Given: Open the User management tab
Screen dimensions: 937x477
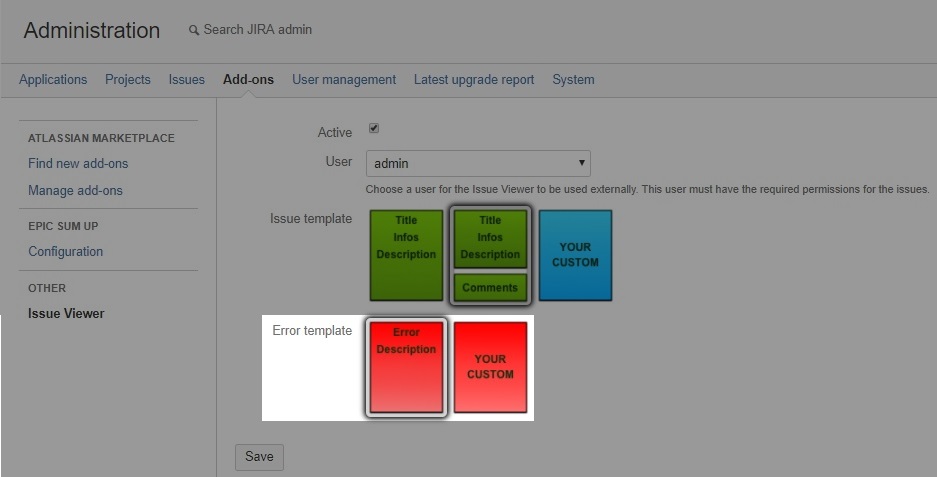Looking at the screenshot, I should tap(344, 80).
